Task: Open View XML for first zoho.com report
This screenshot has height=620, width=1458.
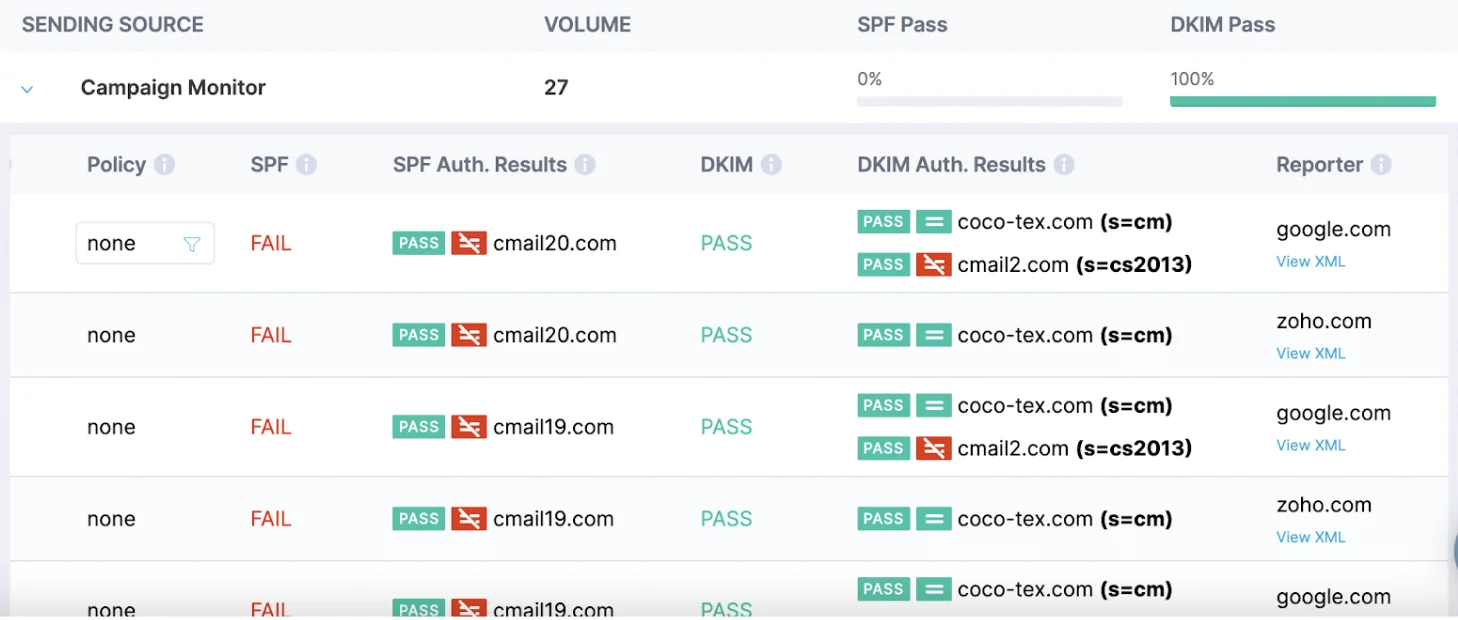Action: click(1310, 353)
